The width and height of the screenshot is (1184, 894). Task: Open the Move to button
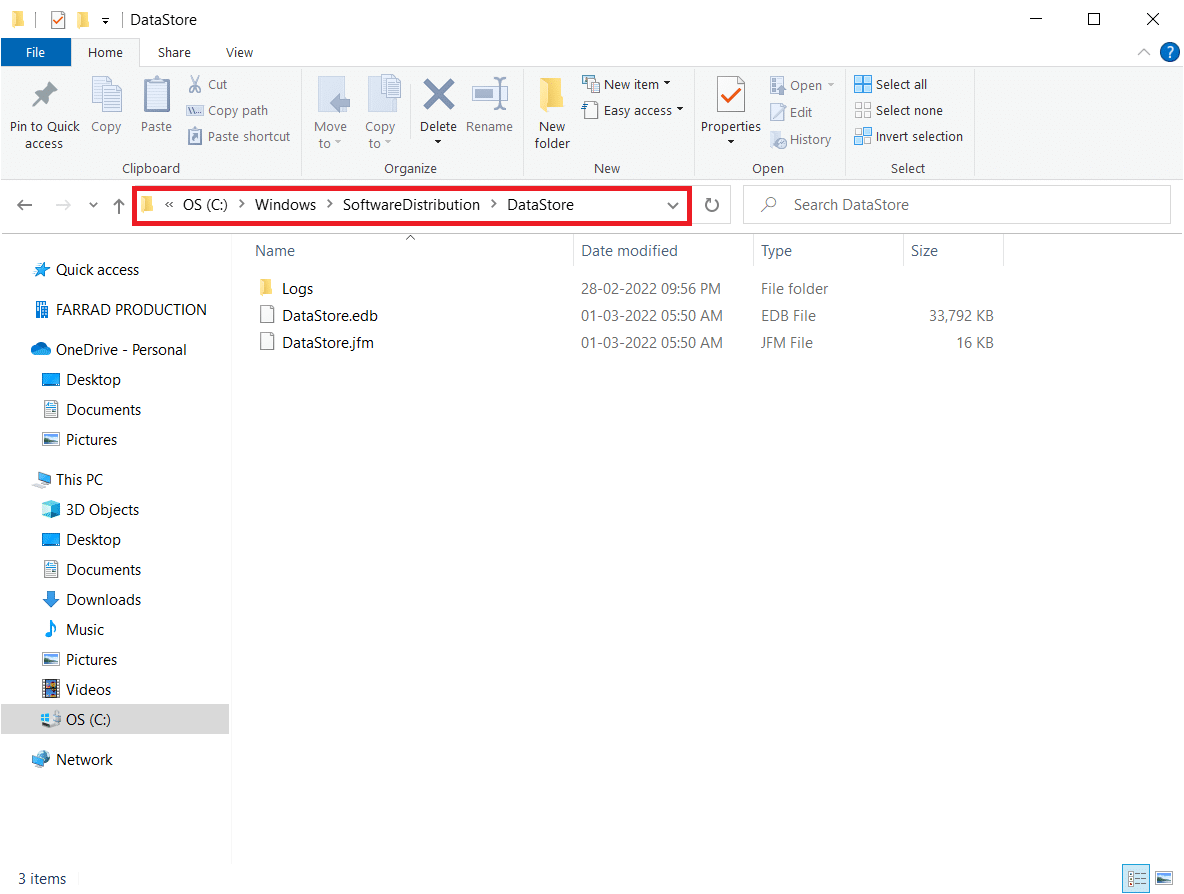(331, 113)
